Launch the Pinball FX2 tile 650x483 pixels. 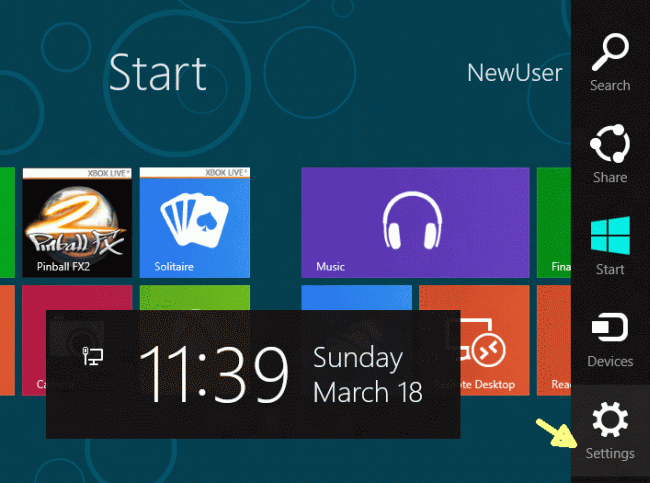pos(77,223)
